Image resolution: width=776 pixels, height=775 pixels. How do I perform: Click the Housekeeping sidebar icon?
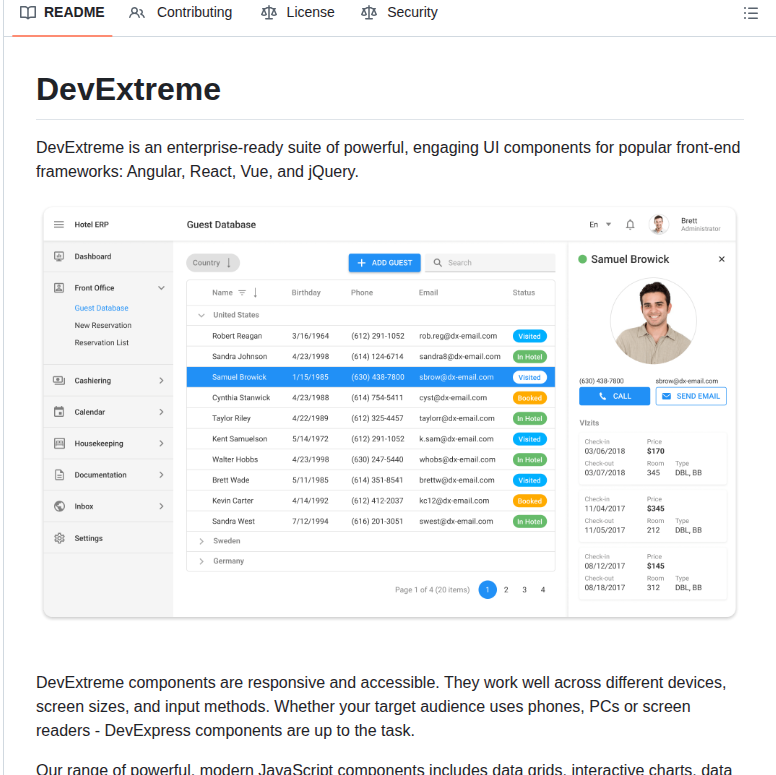pos(59,443)
